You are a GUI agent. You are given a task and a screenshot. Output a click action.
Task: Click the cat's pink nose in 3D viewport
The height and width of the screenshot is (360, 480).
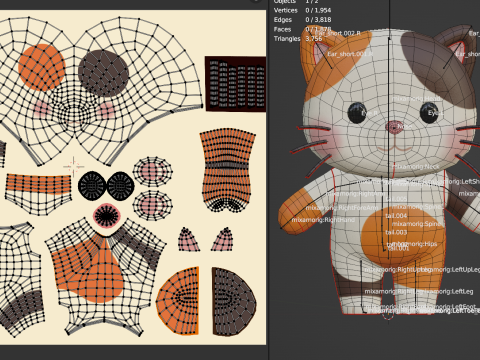[394, 127]
